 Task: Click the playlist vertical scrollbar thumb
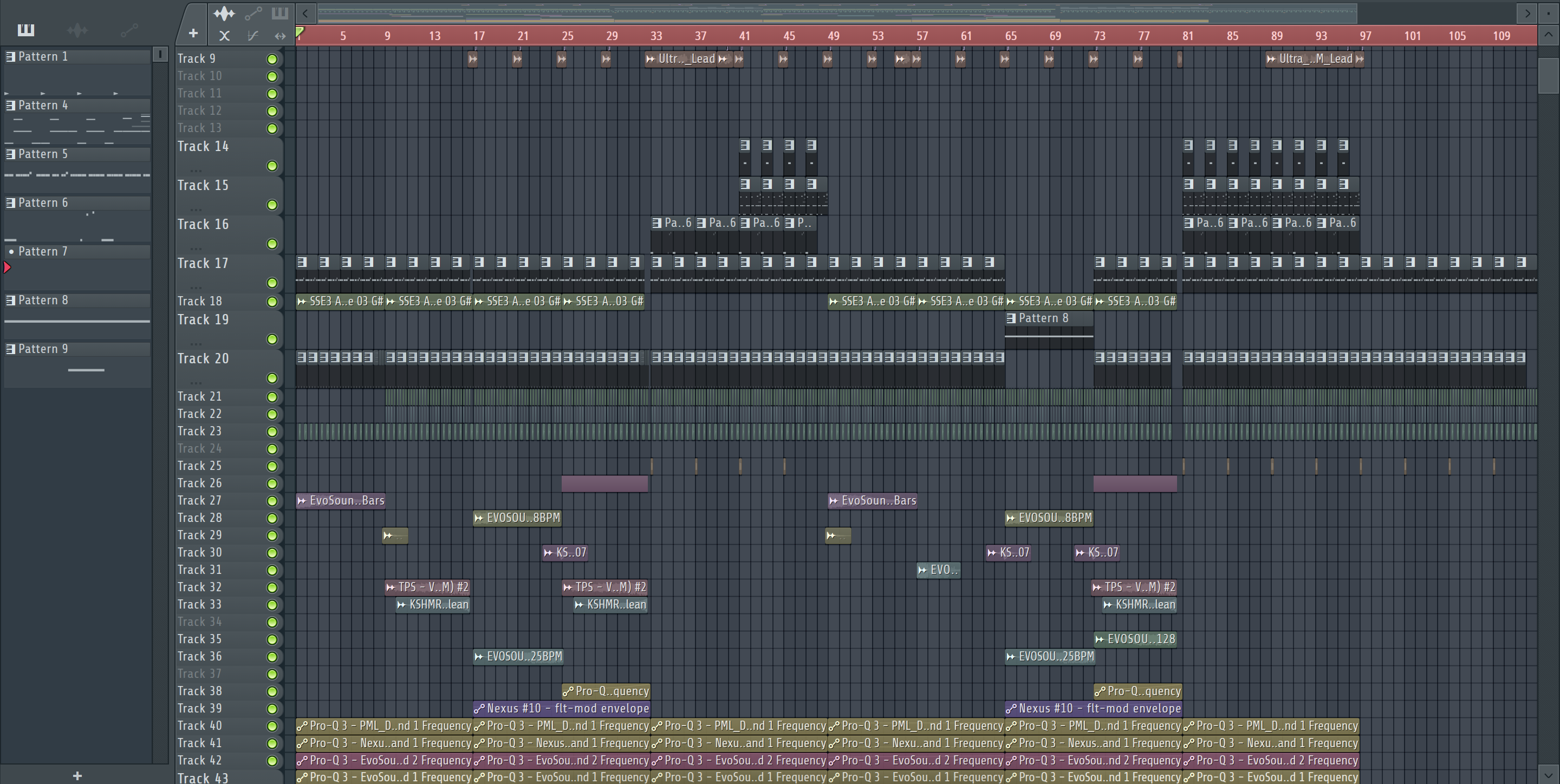[x=1549, y=76]
